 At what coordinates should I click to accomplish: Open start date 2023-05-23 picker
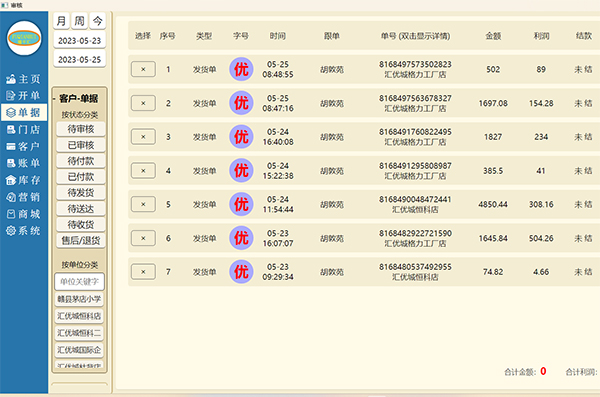[x=80, y=41]
